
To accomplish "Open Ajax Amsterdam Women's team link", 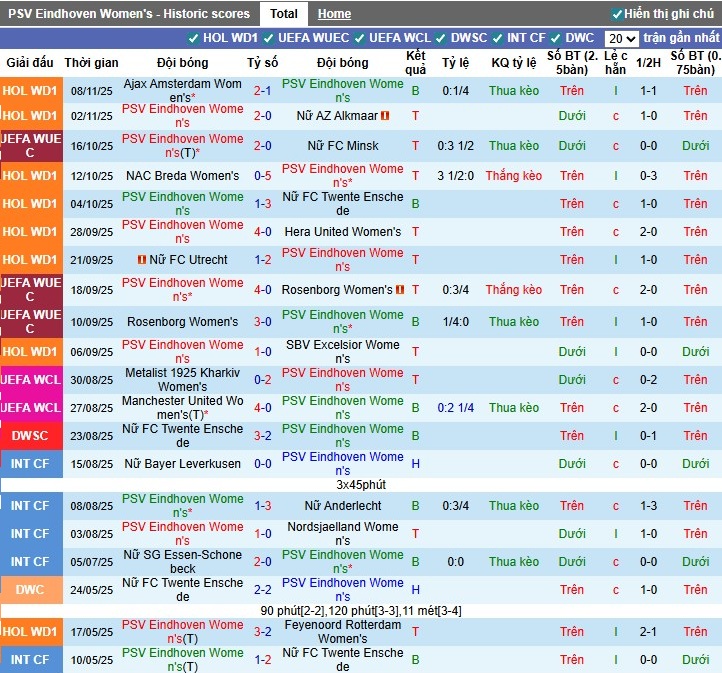I will click(183, 91).
